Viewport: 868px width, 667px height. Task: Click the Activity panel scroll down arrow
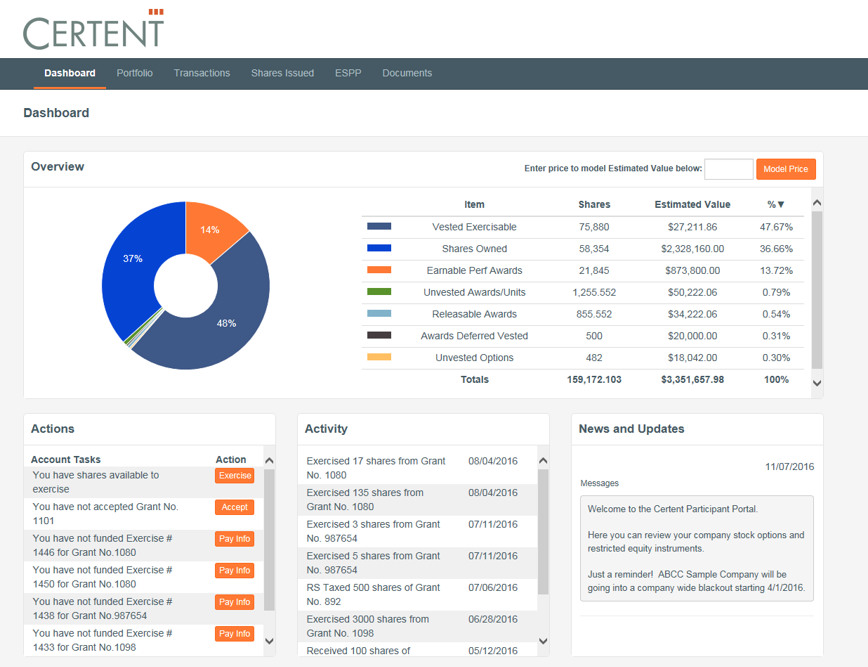pyautogui.click(x=543, y=641)
